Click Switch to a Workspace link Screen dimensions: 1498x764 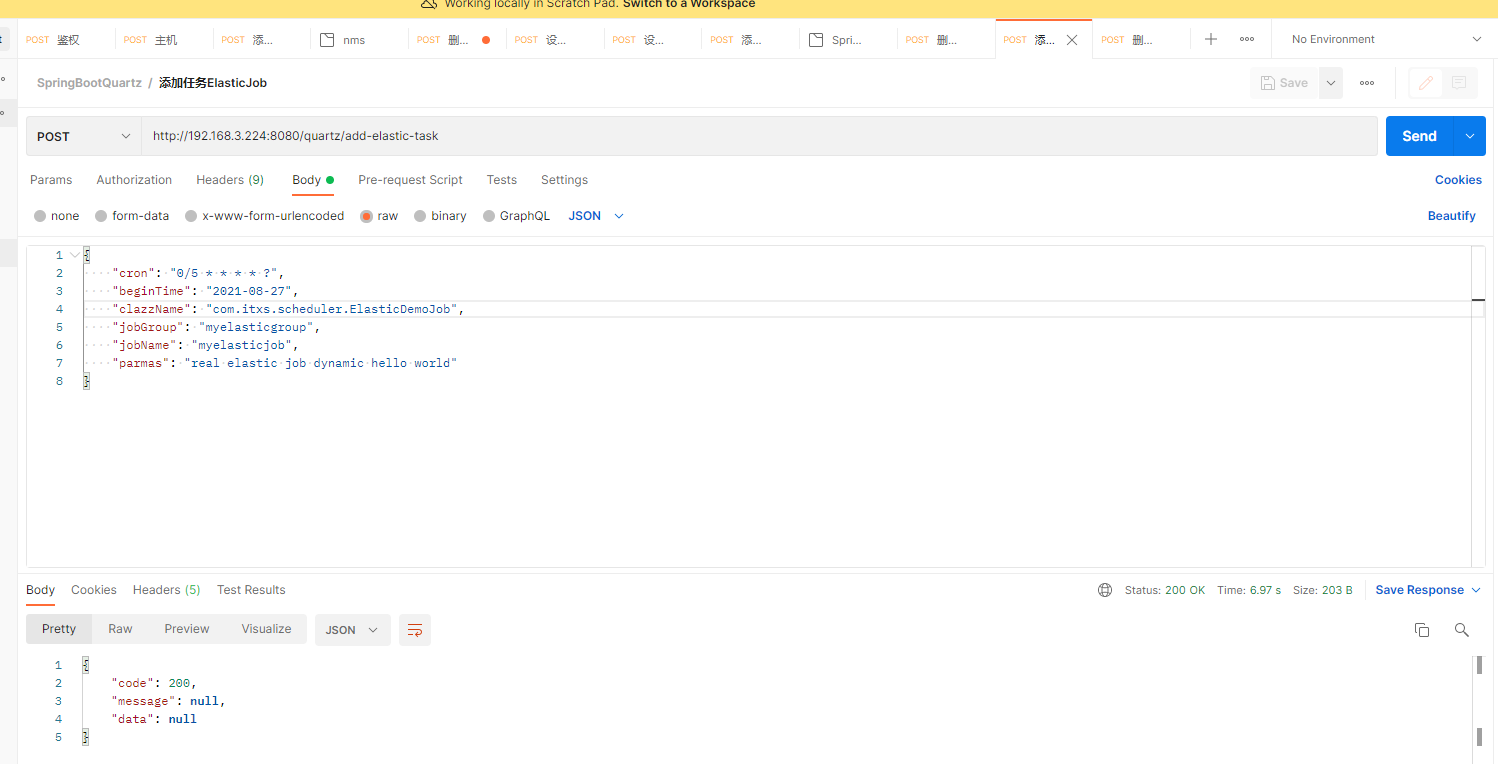pos(689,4)
